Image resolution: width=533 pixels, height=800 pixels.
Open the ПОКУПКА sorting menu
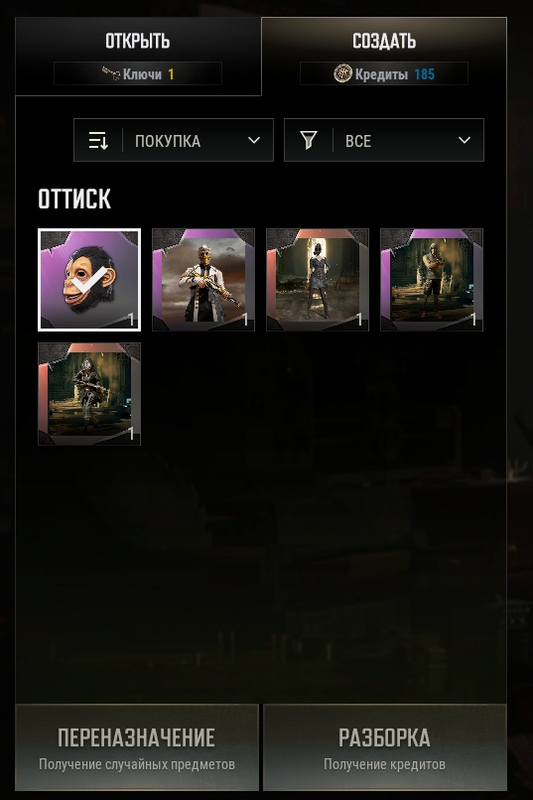173,140
